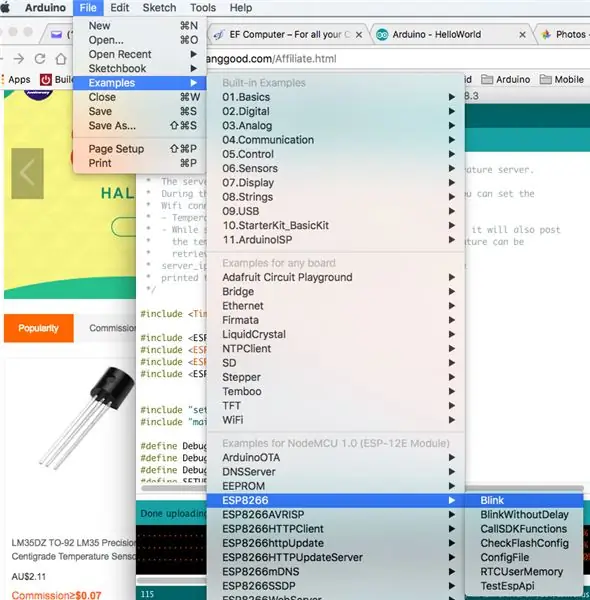Switch to Arduino - HelloWorld browser tab
Image resolution: width=590 pixels, height=600 pixels.
pyautogui.click(x=451, y=34)
